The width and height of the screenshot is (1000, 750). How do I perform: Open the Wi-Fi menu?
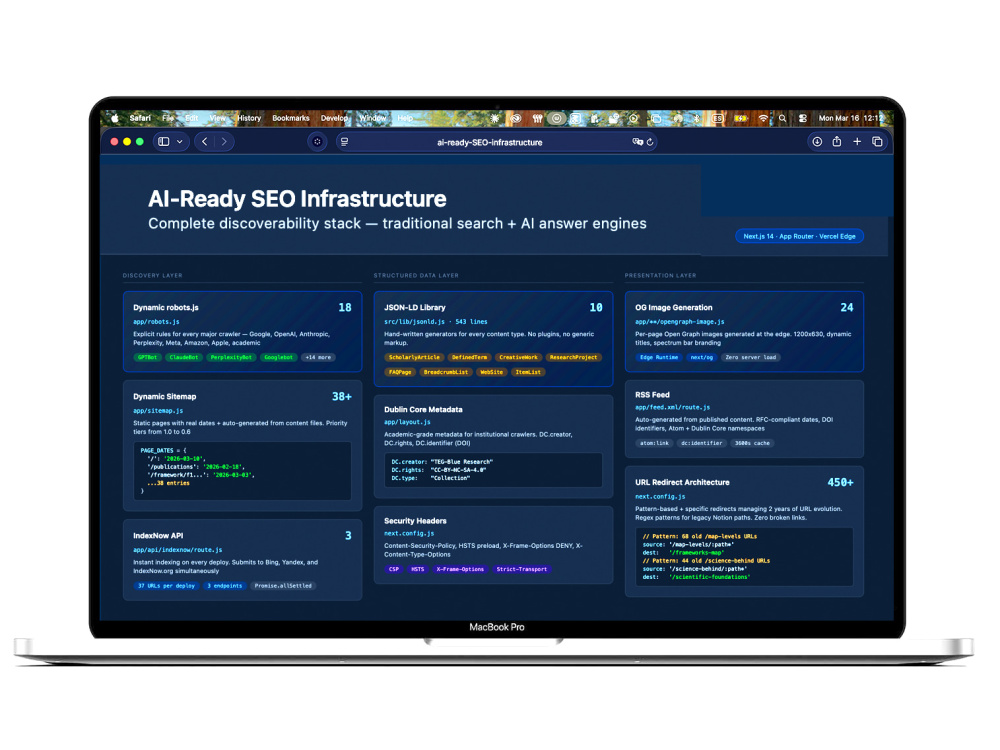pos(763,118)
